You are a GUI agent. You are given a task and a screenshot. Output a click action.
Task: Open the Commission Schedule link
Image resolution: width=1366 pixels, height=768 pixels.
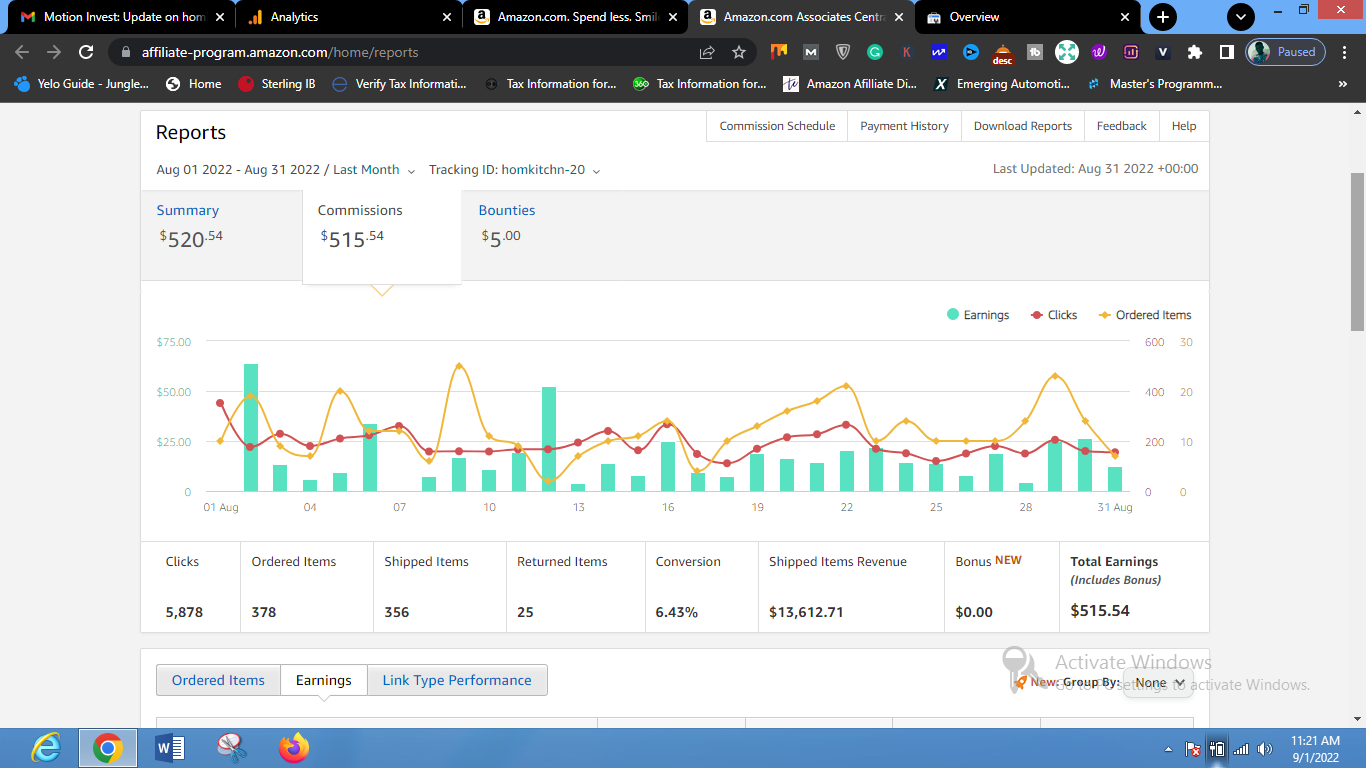click(x=777, y=126)
